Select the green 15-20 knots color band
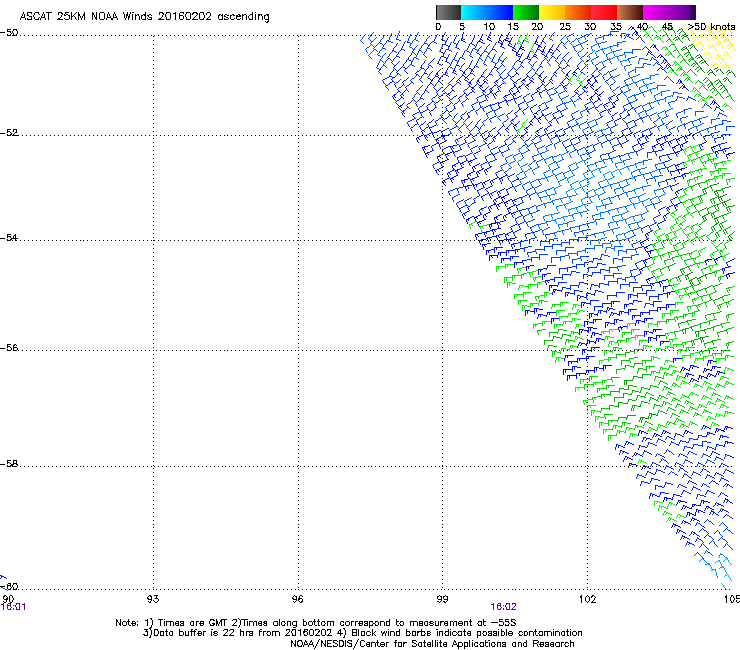The width and height of the screenshot is (740, 650). (x=526, y=12)
